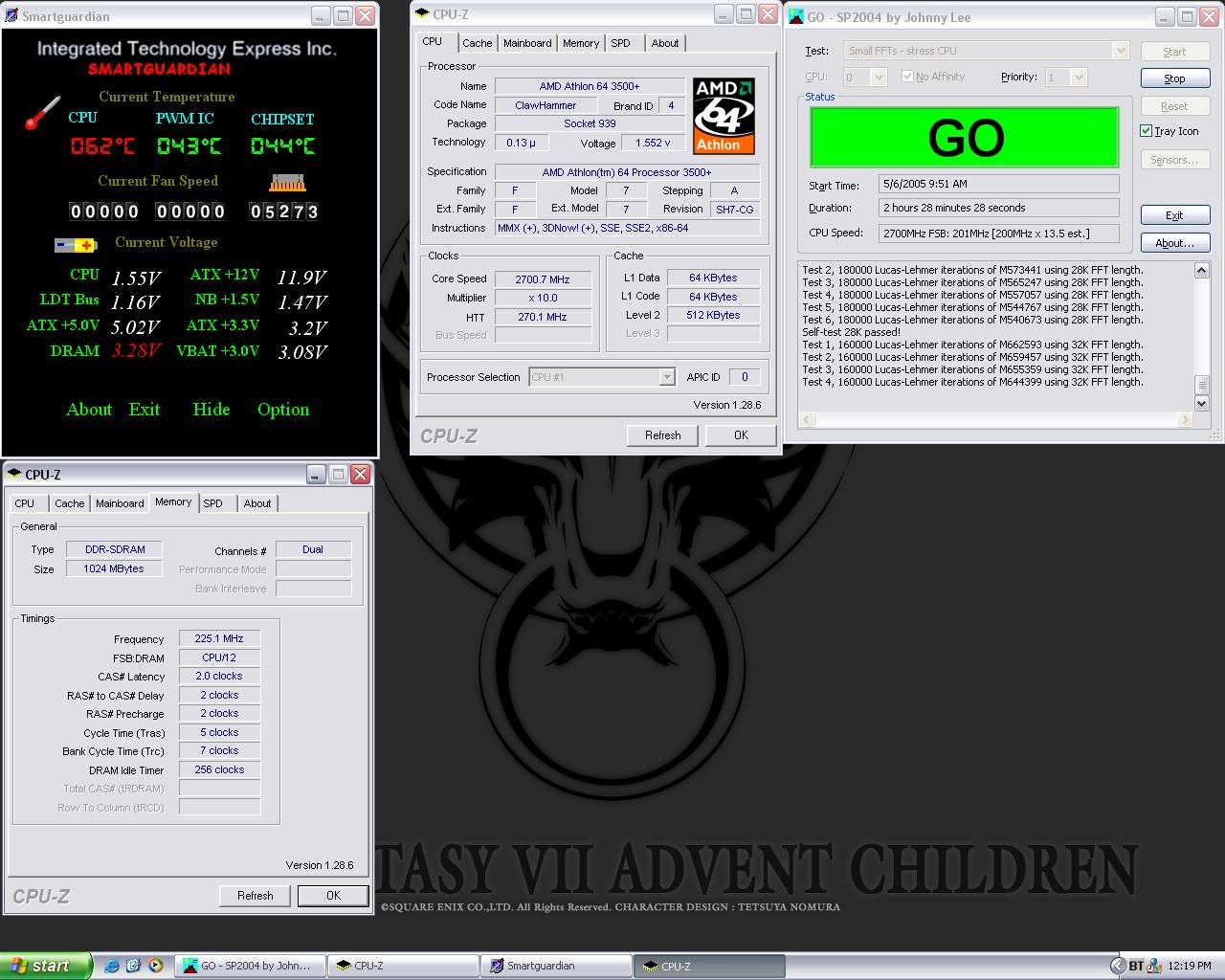The height and width of the screenshot is (980, 1225).
Task: Open Cache tab in CPU-Z Timings window
Action: [69, 503]
